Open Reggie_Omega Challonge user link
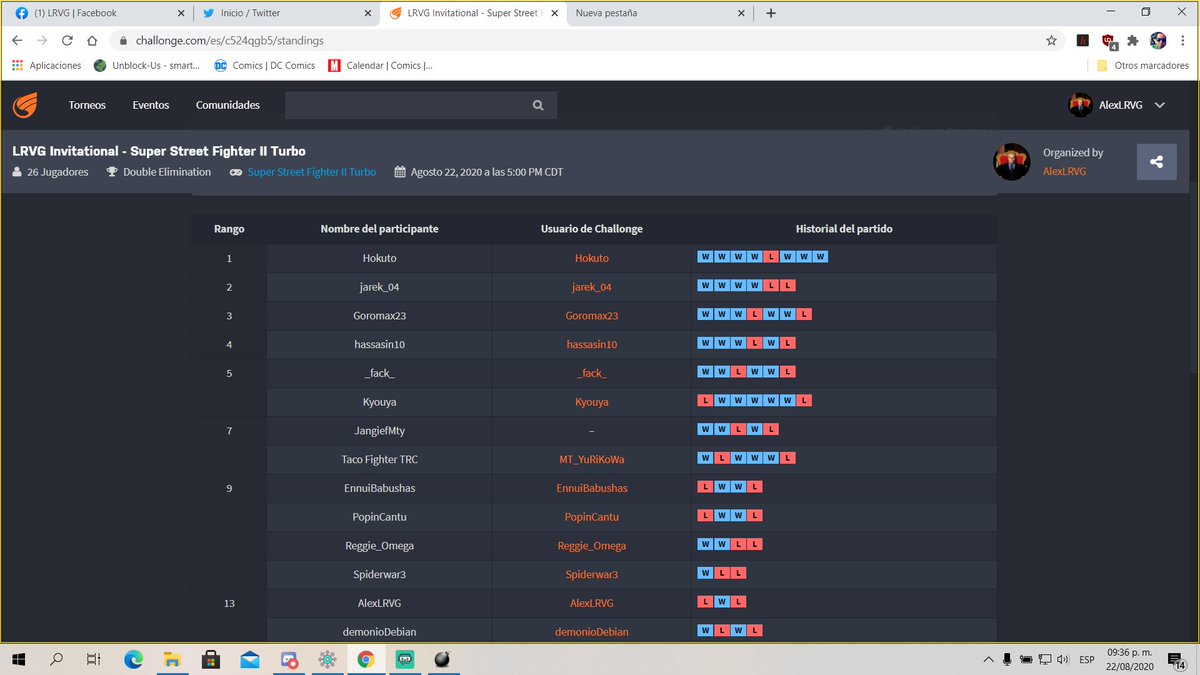 591,546
